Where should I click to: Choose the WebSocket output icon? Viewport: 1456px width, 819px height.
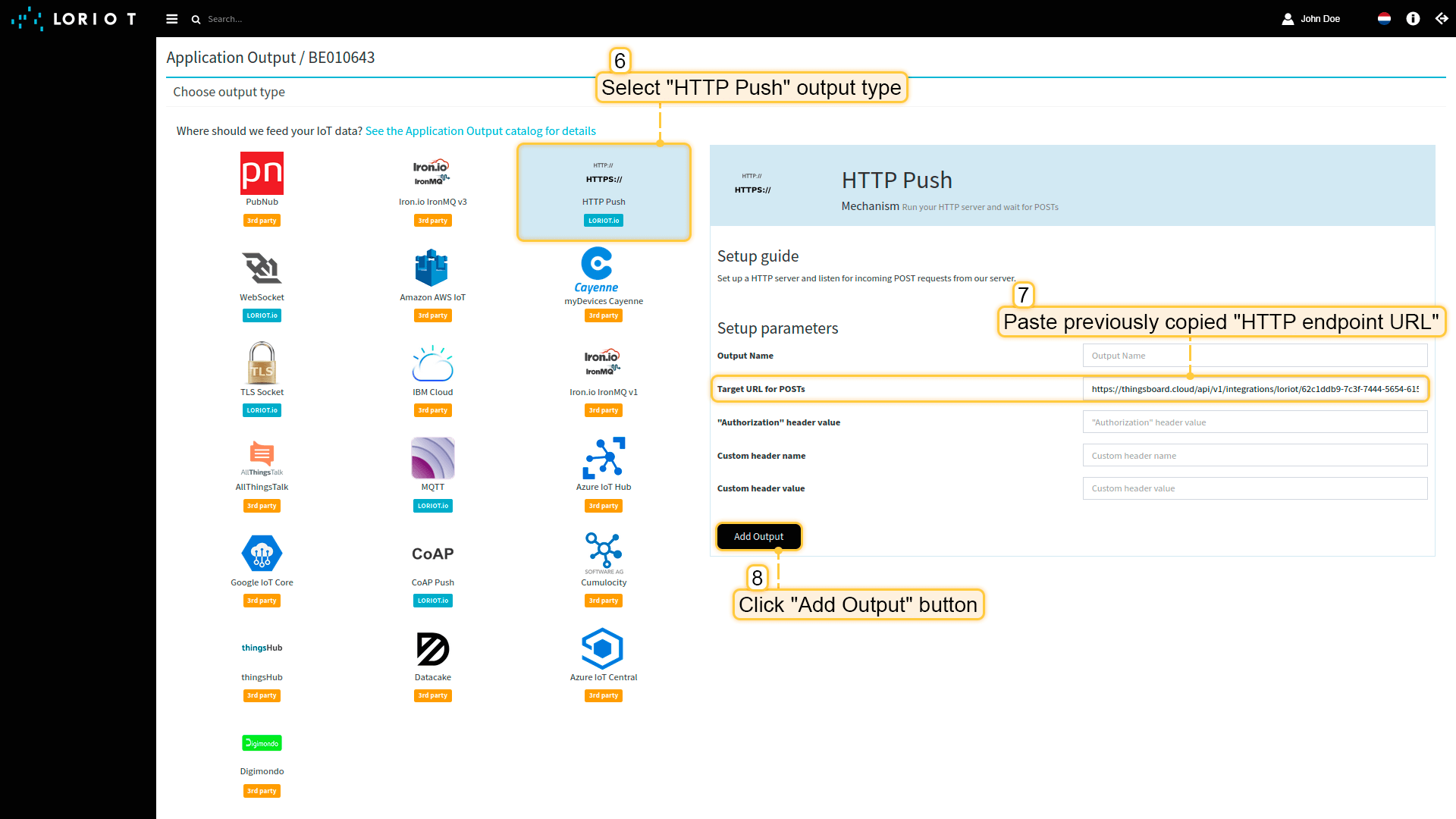pos(262,268)
